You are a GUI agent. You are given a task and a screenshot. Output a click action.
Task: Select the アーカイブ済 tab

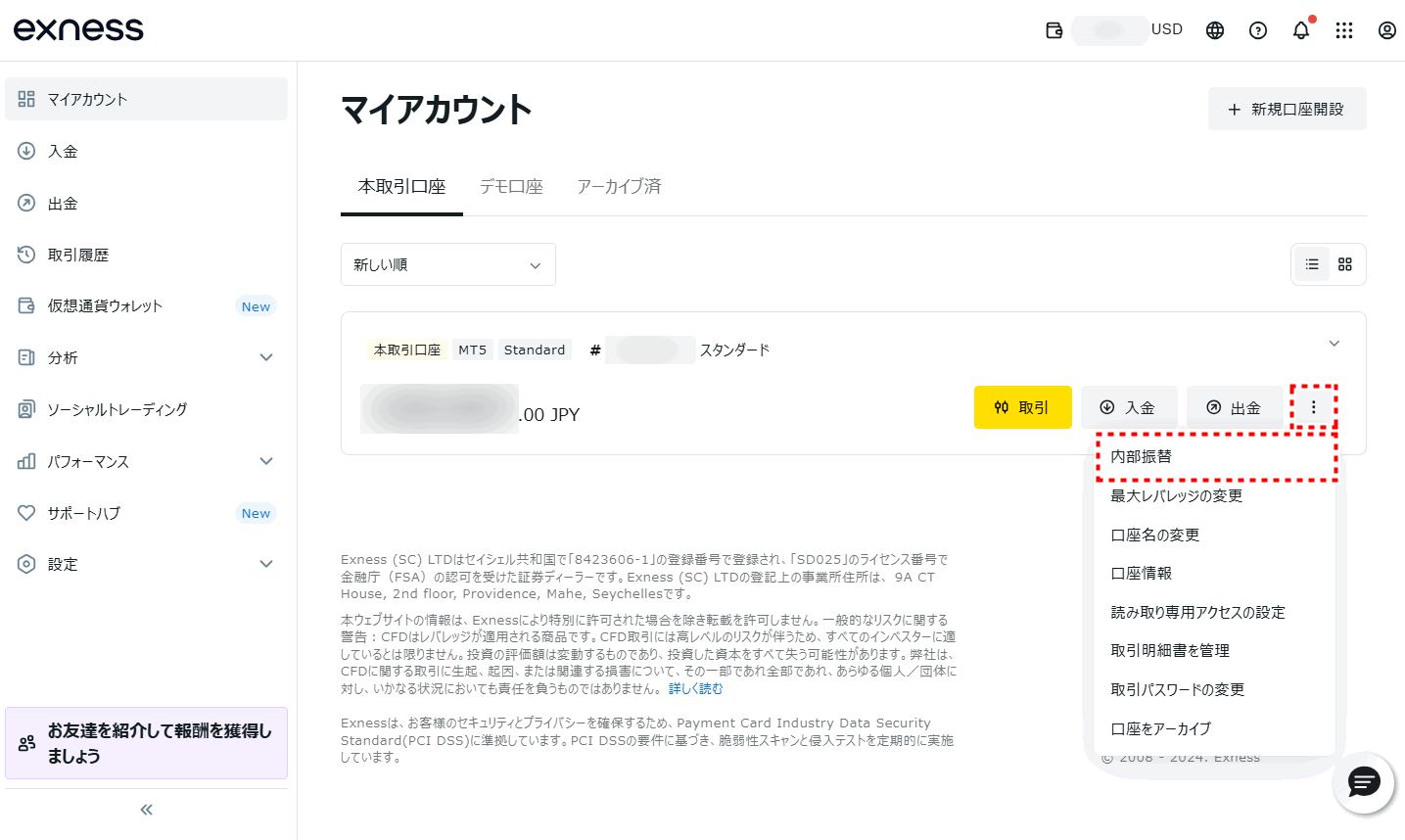(x=619, y=186)
